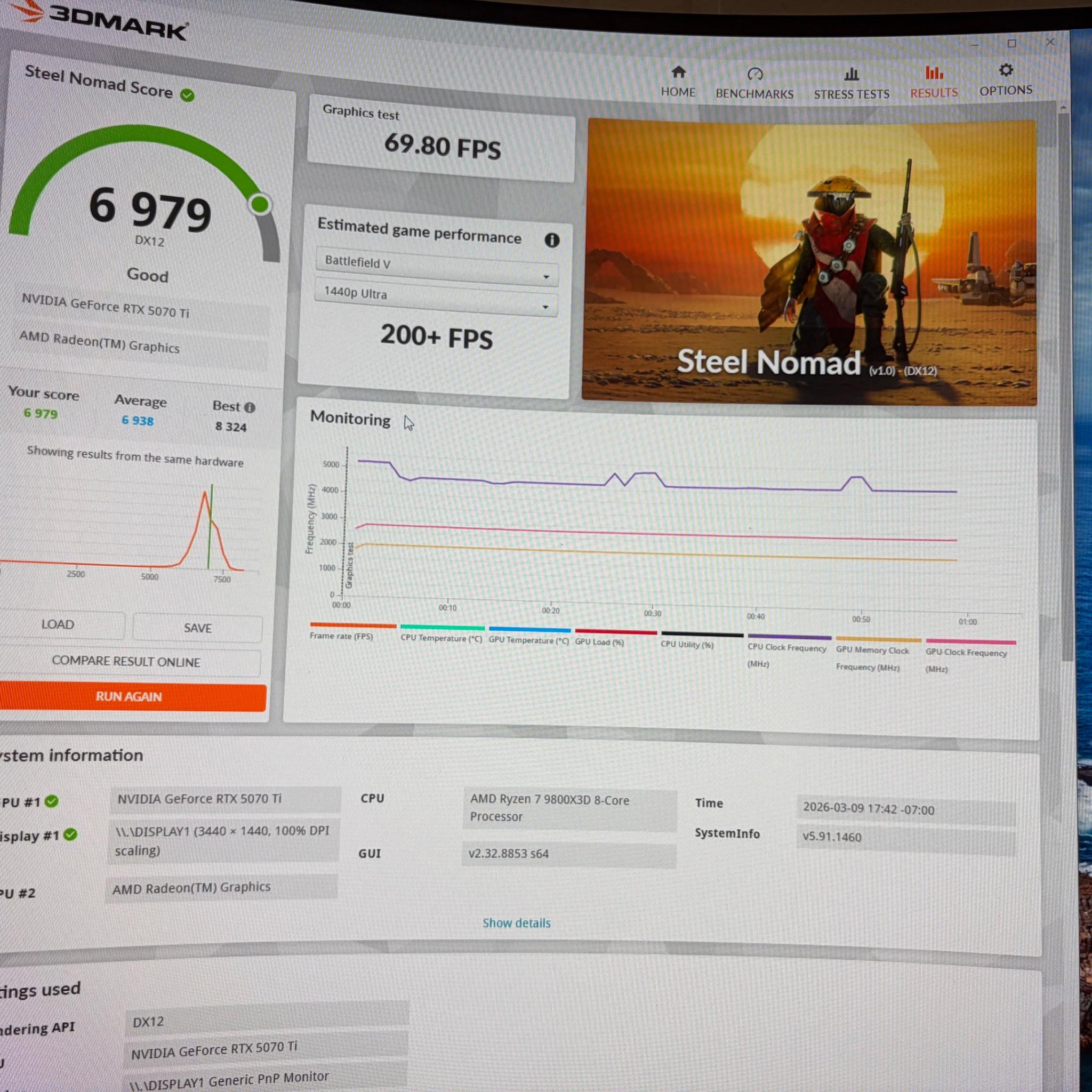Screen dimensions: 1092x1092
Task: Click the info icon beside Best score
Action: pos(250,407)
